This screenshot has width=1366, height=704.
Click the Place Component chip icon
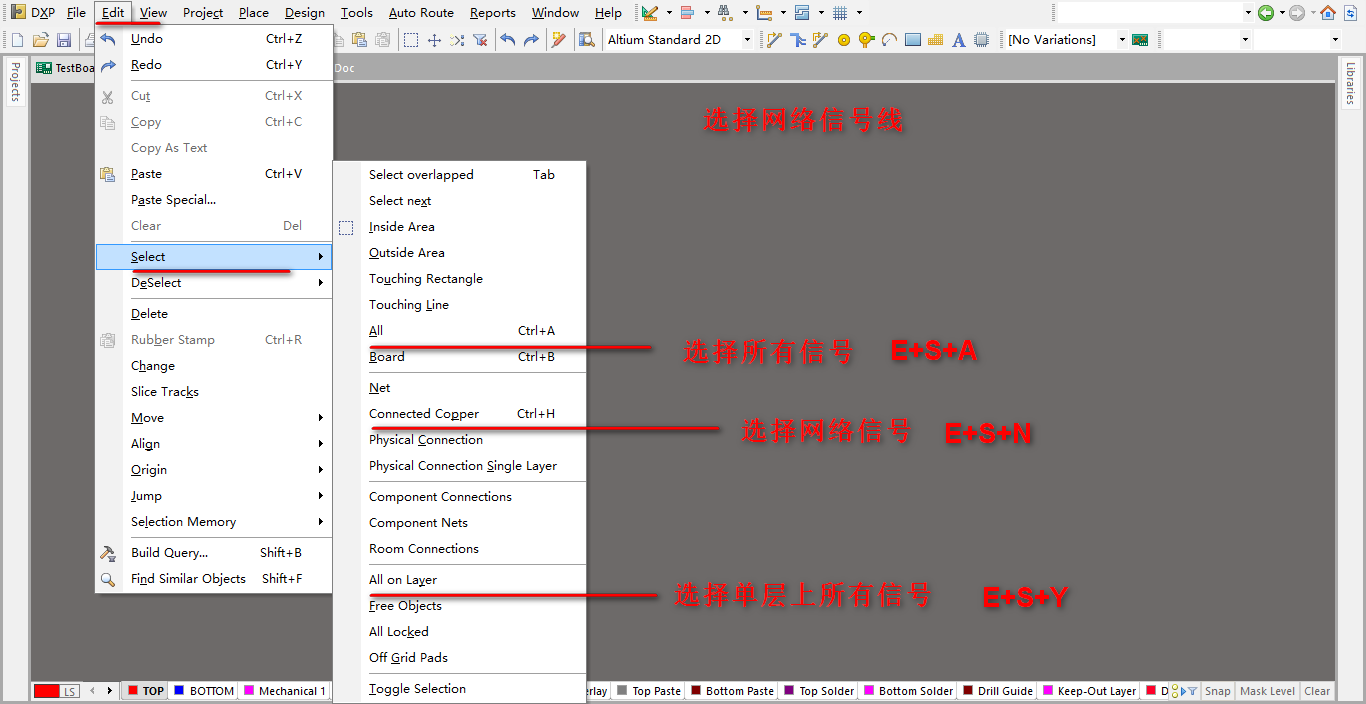[982, 40]
